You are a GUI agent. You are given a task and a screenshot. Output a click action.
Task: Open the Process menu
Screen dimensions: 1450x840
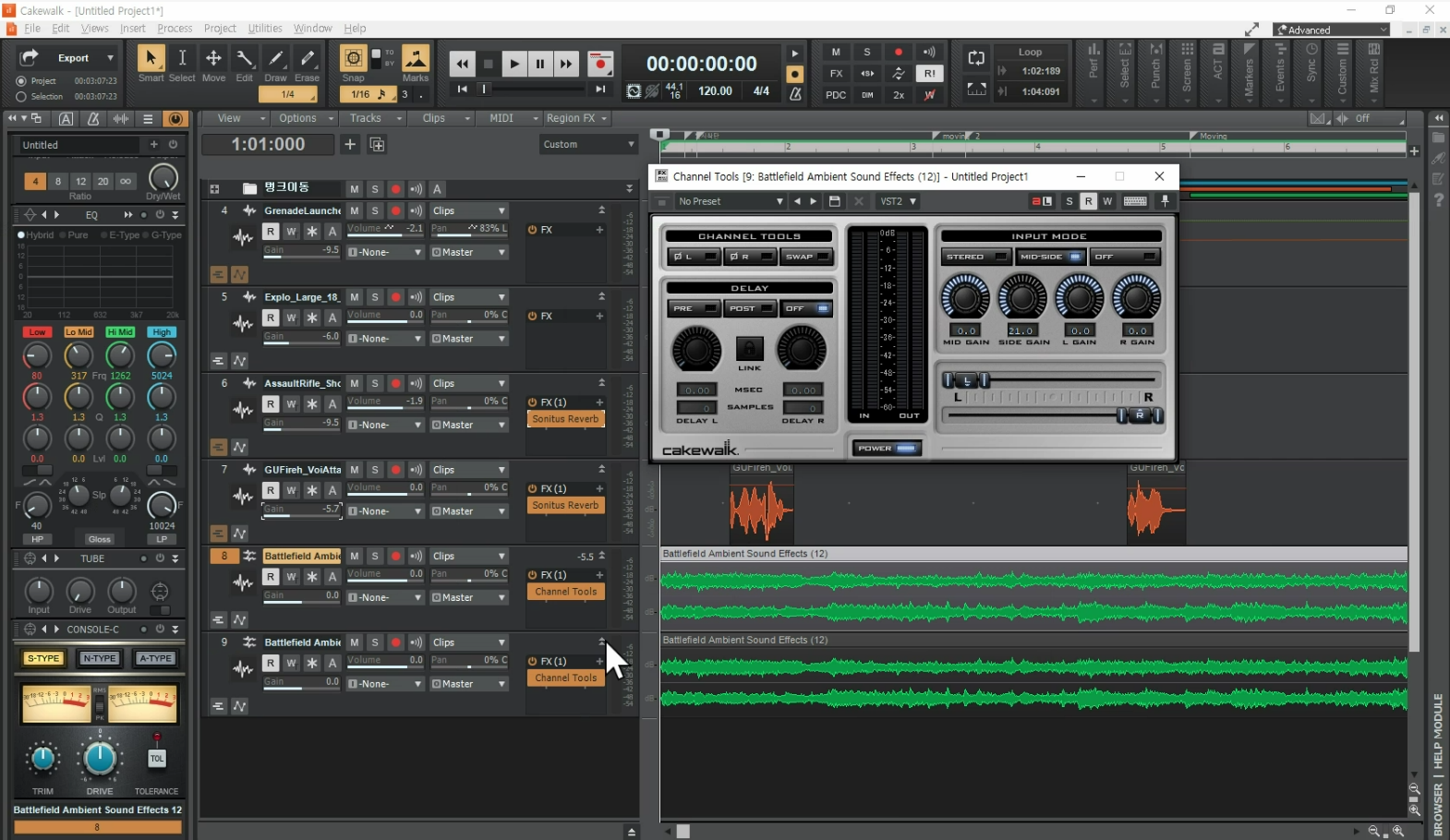click(x=175, y=29)
